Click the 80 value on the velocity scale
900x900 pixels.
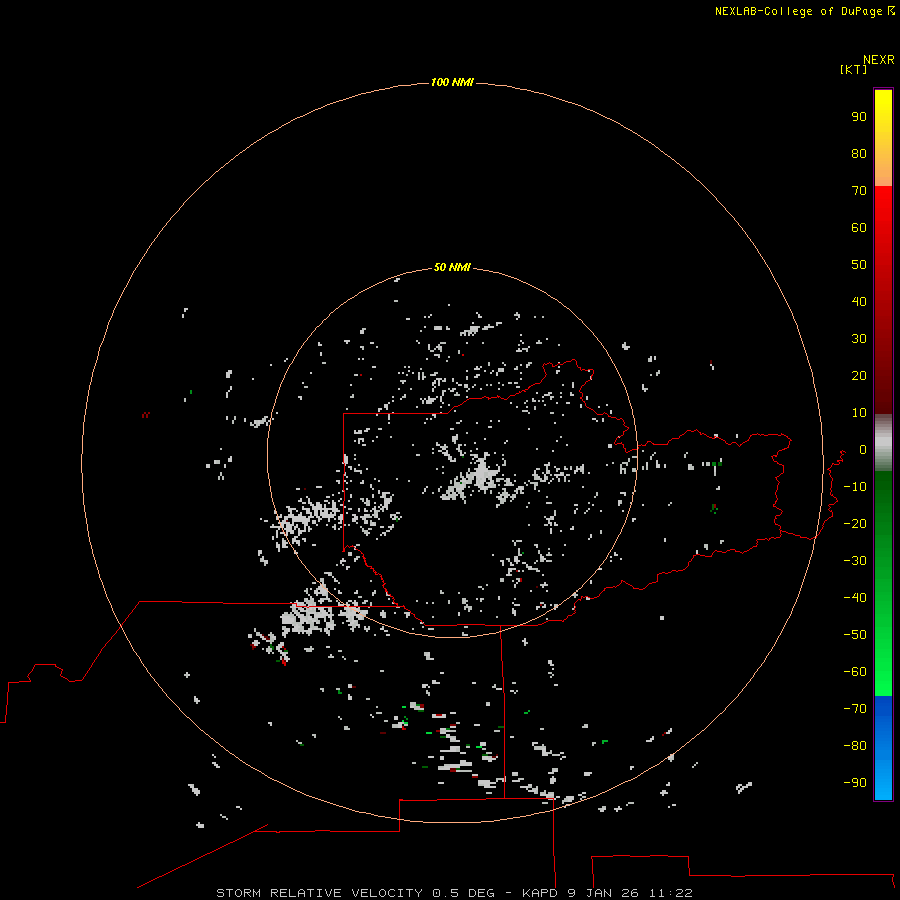coord(859,153)
